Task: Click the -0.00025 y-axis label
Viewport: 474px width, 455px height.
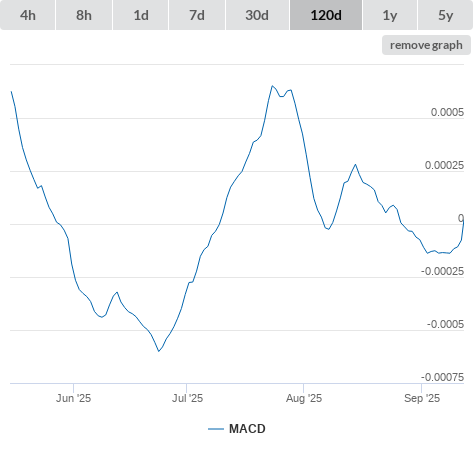Action: (443, 271)
